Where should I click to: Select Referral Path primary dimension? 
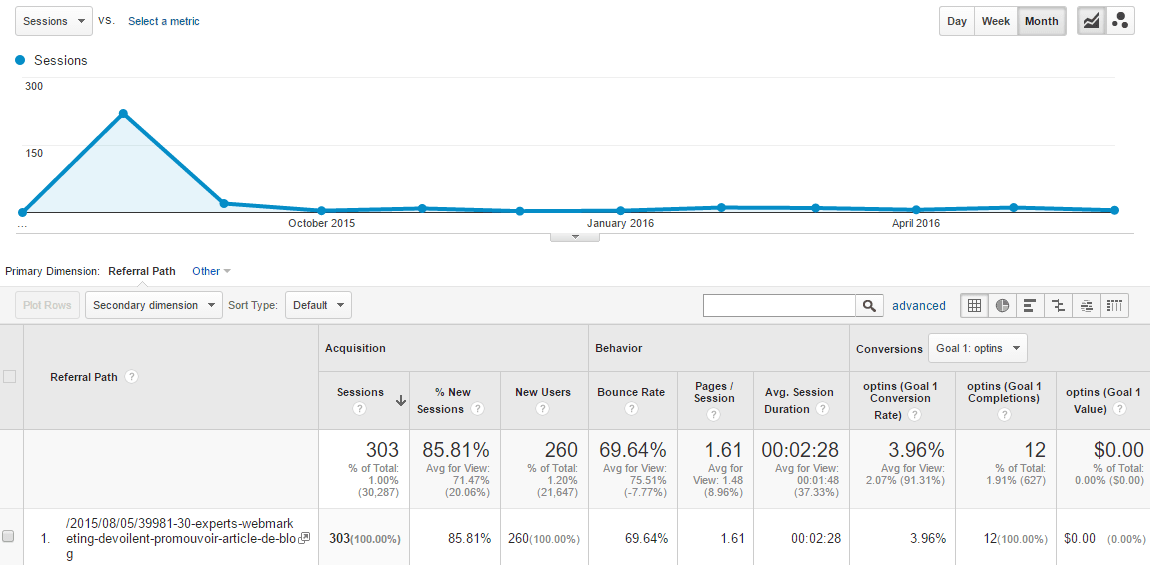point(142,271)
